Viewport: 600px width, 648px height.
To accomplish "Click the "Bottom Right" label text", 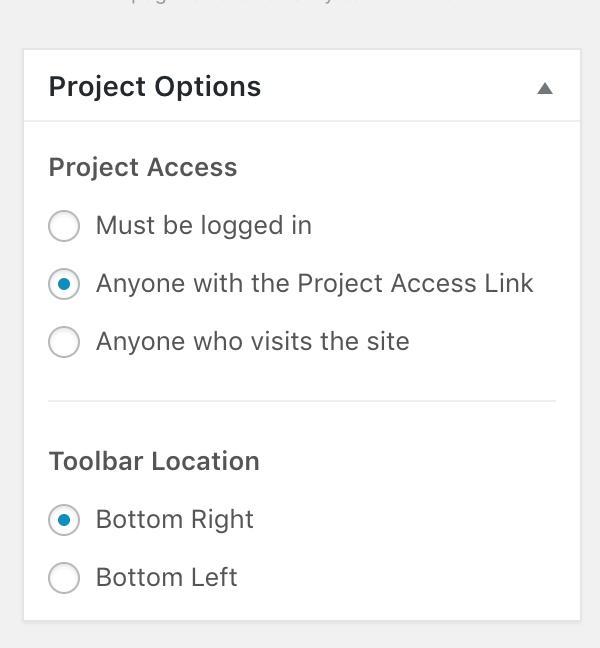I will [x=175, y=520].
